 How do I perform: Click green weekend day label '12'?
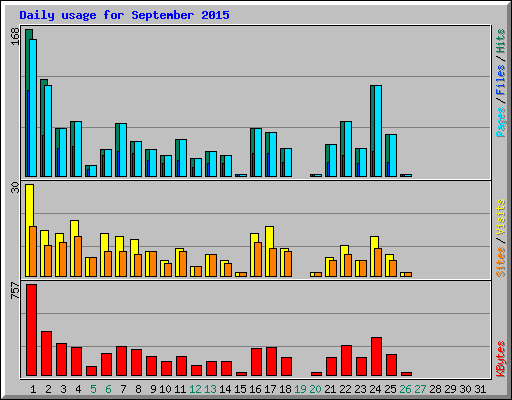tap(195, 389)
